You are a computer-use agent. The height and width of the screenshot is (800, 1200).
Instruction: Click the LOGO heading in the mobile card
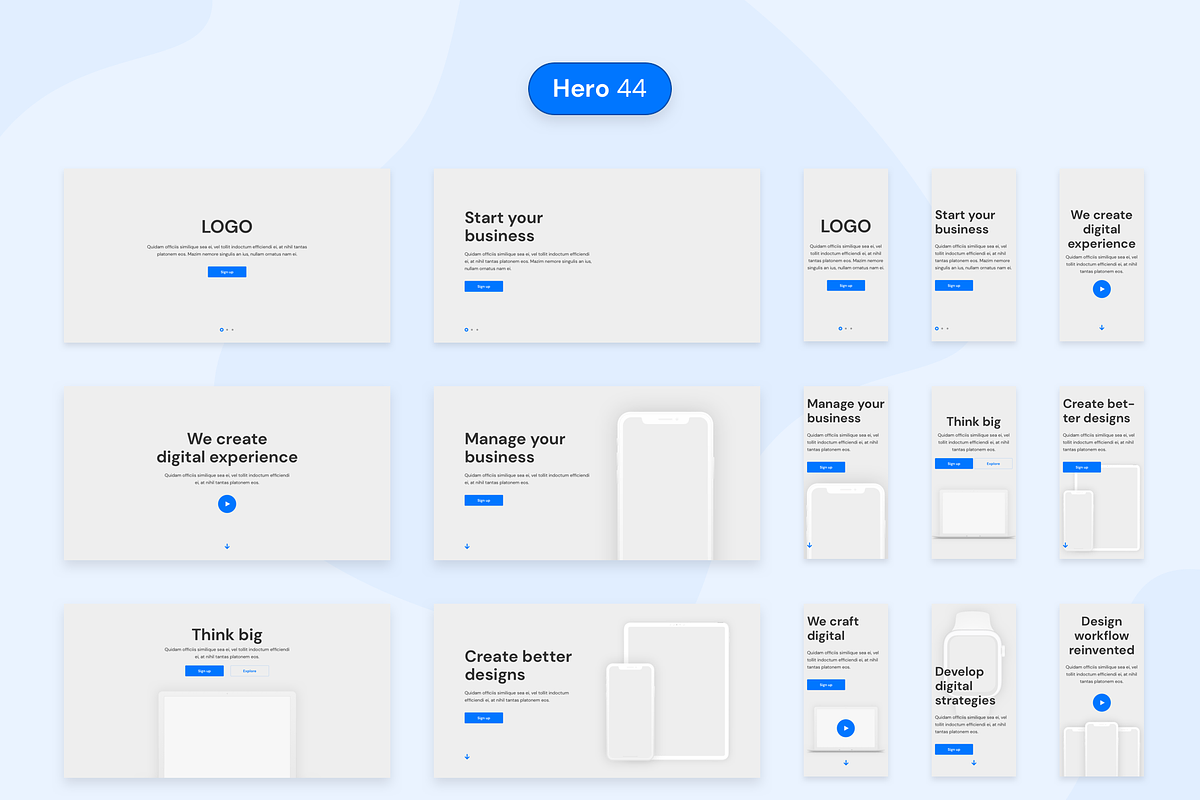(x=846, y=227)
